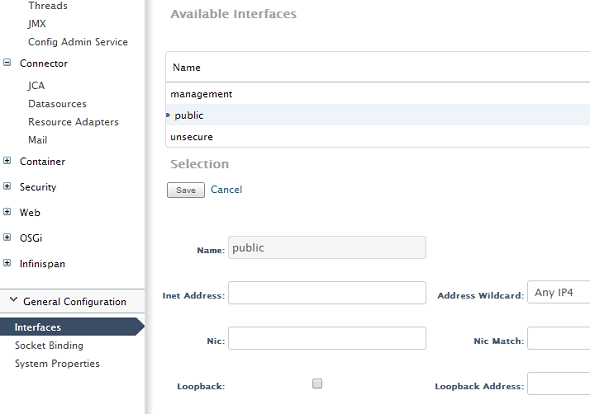590x414 pixels.
Task: Expand the Security section icon
Action: (7, 186)
